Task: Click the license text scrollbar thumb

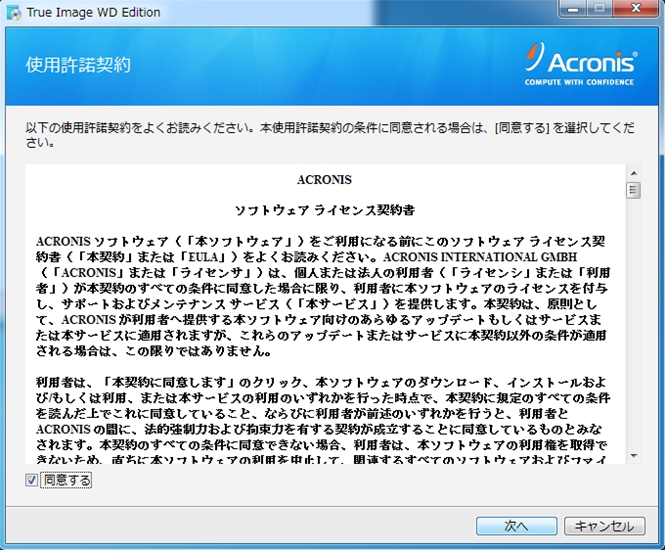Action: (634, 190)
